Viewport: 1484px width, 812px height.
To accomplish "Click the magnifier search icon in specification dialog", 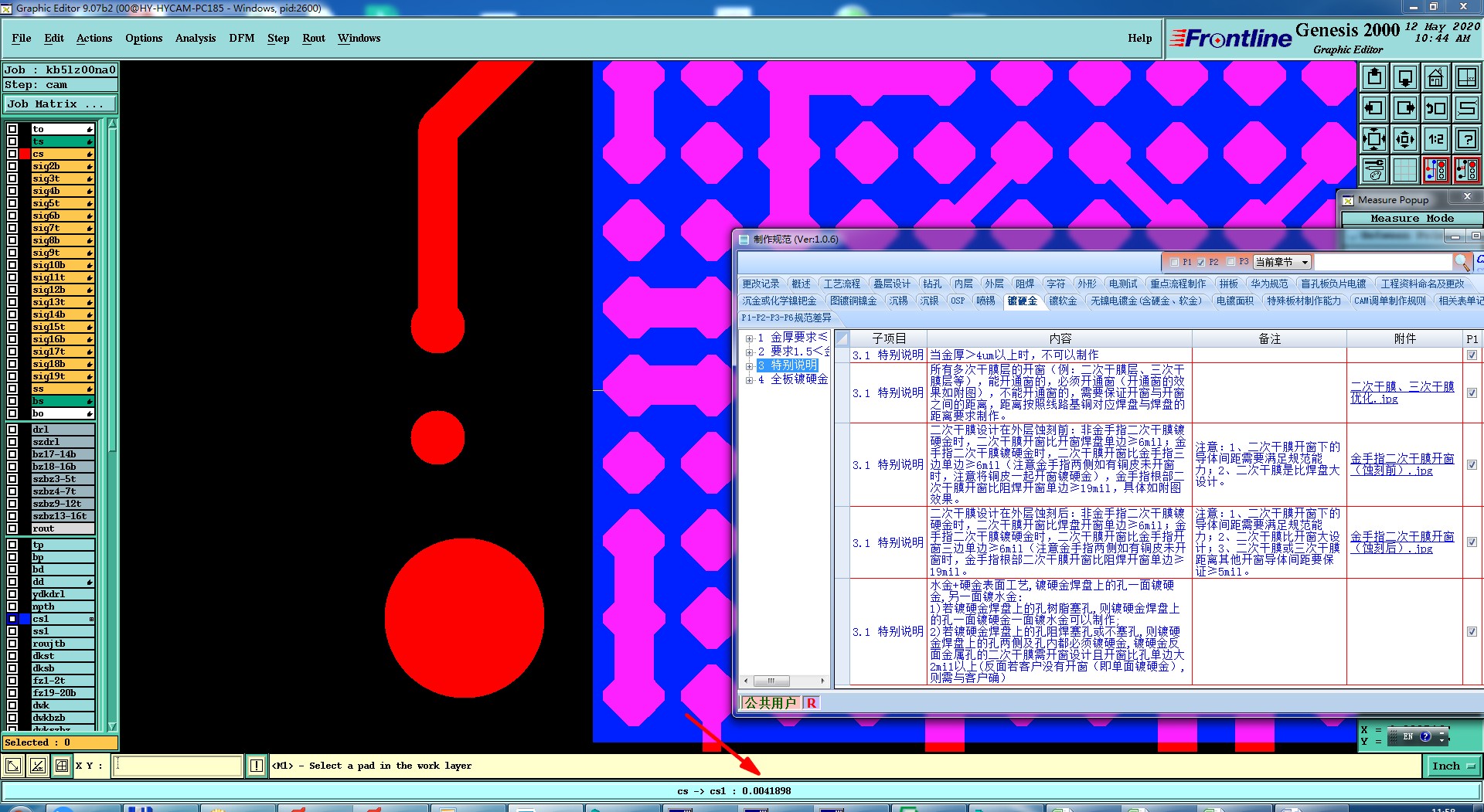I will (x=1461, y=262).
